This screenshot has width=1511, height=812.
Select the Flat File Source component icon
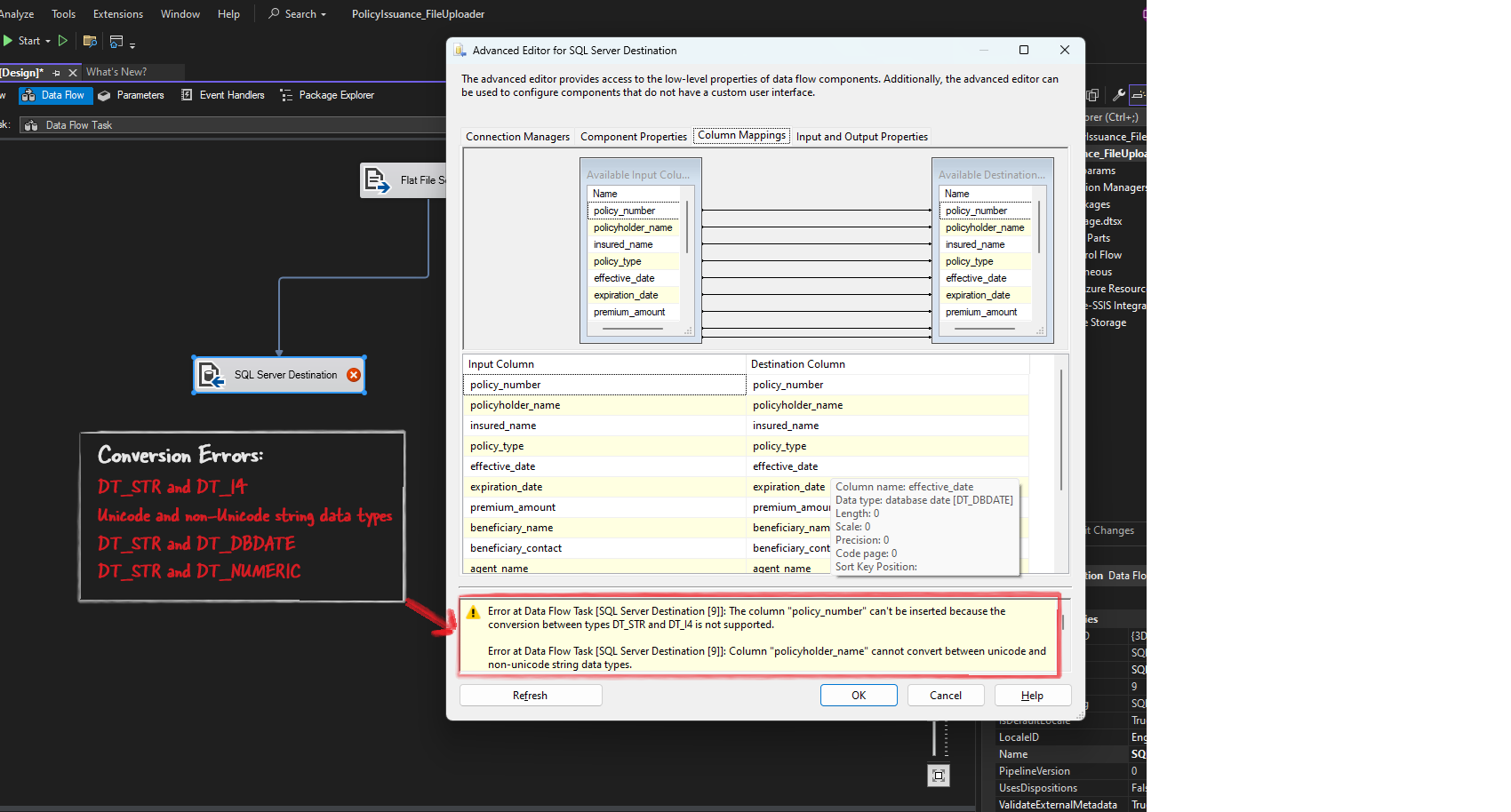point(377,180)
